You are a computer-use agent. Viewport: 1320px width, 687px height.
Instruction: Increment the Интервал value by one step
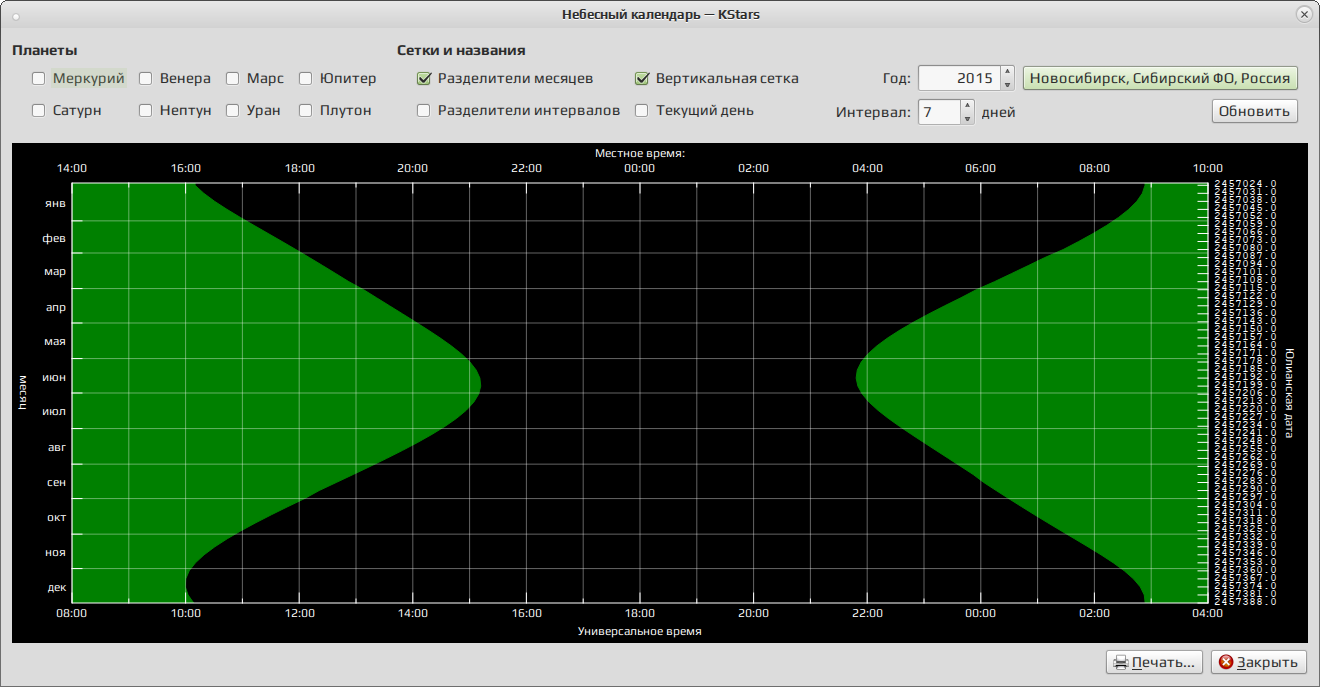(967, 106)
